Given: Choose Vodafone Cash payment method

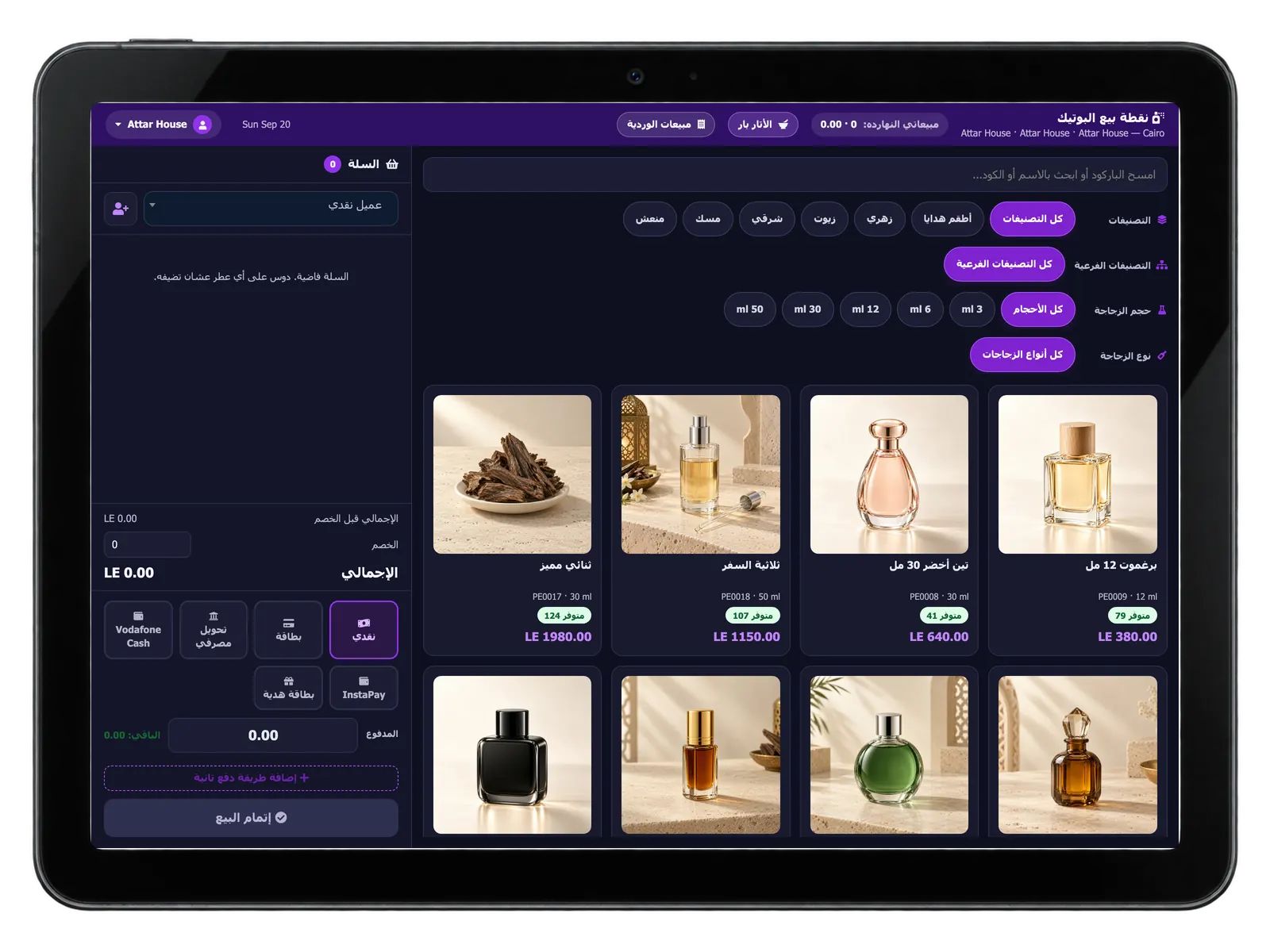Looking at the screenshot, I should (x=138, y=630).
